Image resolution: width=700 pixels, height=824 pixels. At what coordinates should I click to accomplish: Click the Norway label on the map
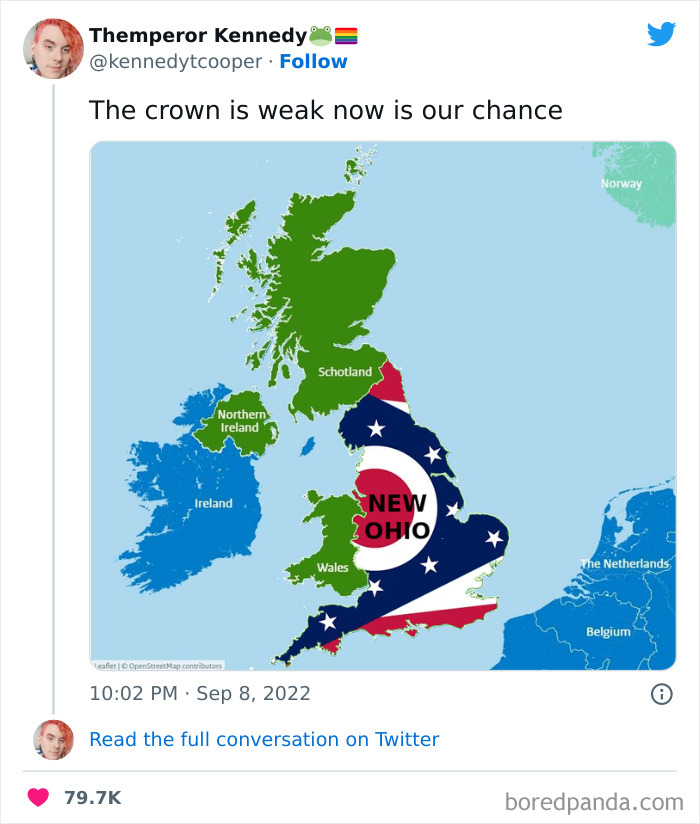[x=621, y=184]
